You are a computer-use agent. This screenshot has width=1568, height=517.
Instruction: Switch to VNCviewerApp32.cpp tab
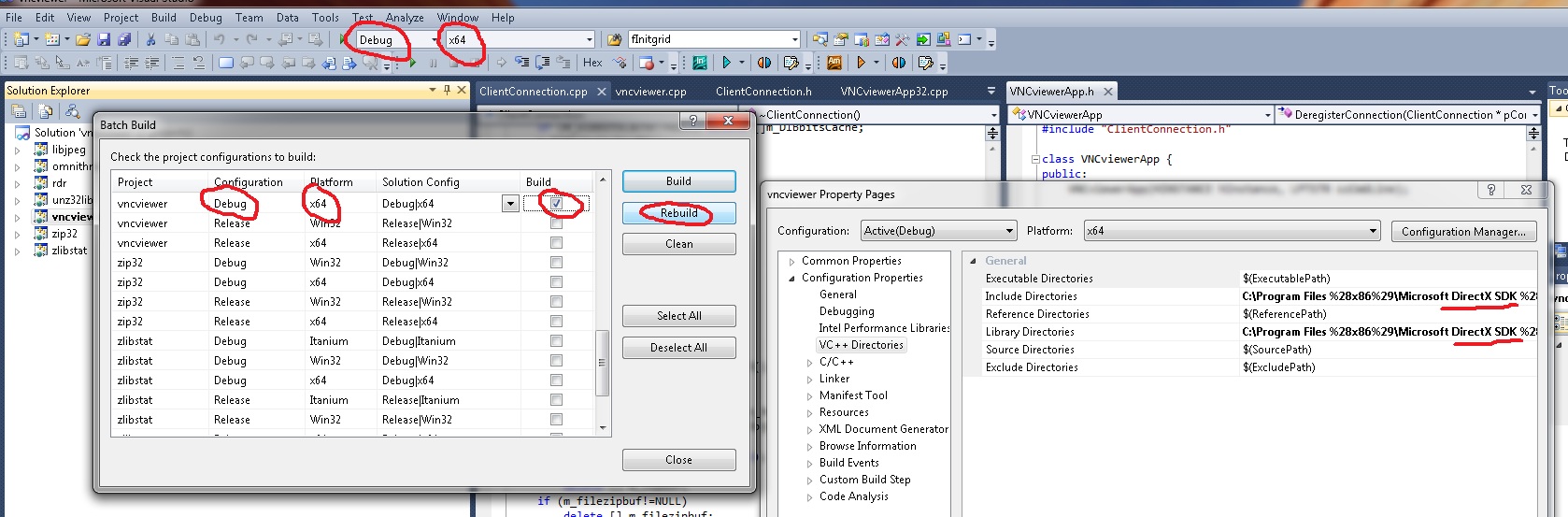pos(894,91)
